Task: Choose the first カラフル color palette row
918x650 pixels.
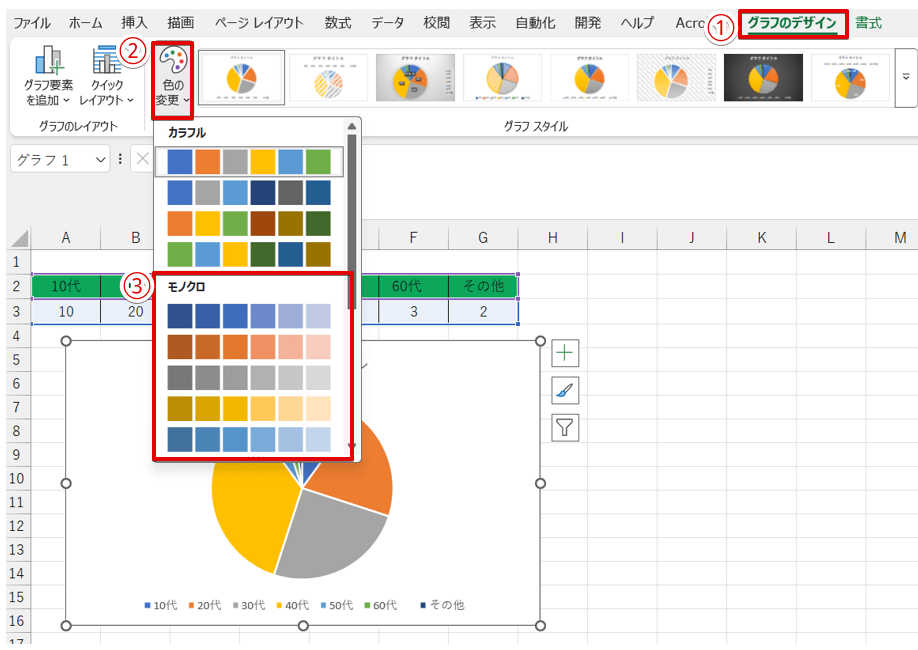Action: click(249, 162)
